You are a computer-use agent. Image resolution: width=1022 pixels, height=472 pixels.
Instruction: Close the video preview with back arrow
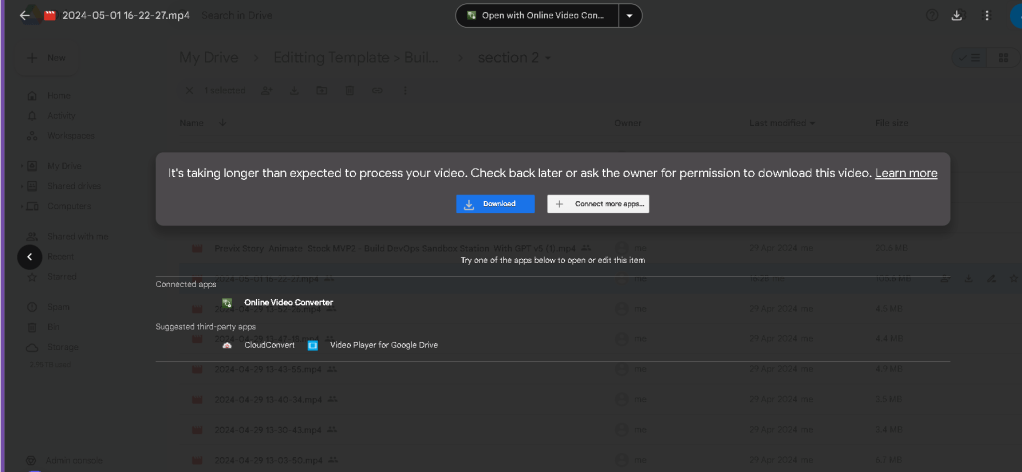(25, 16)
